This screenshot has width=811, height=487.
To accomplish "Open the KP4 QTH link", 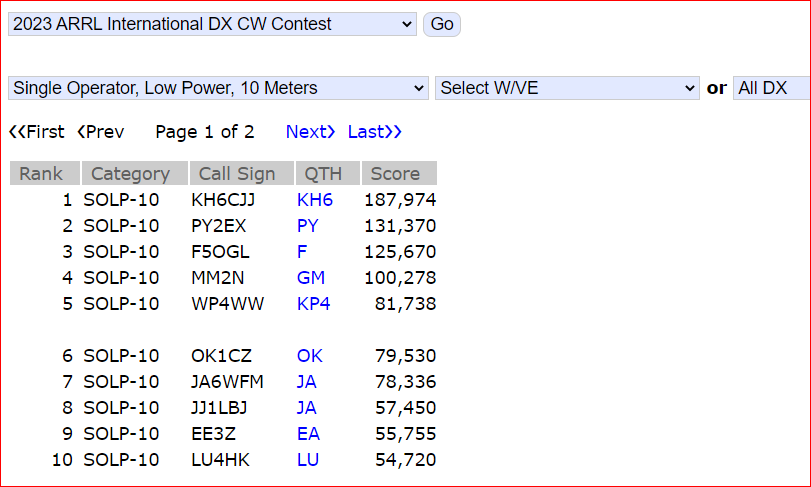I will pyautogui.click(x=313, y=303).
